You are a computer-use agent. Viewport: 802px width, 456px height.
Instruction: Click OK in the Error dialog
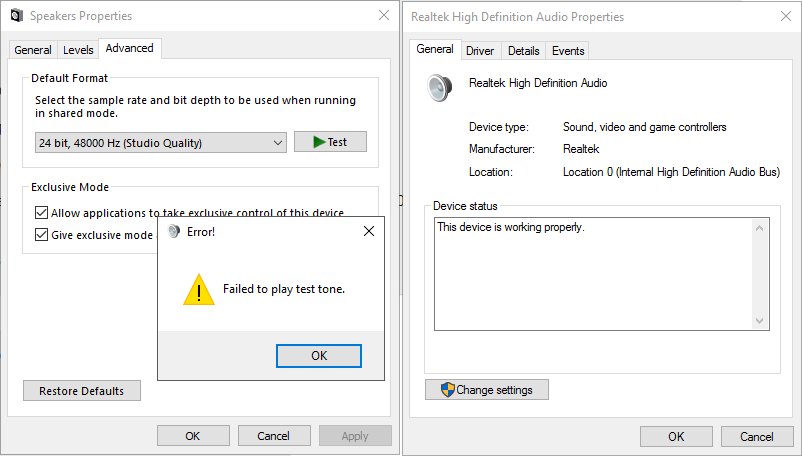pyautogui.click(x=319, y=356)
